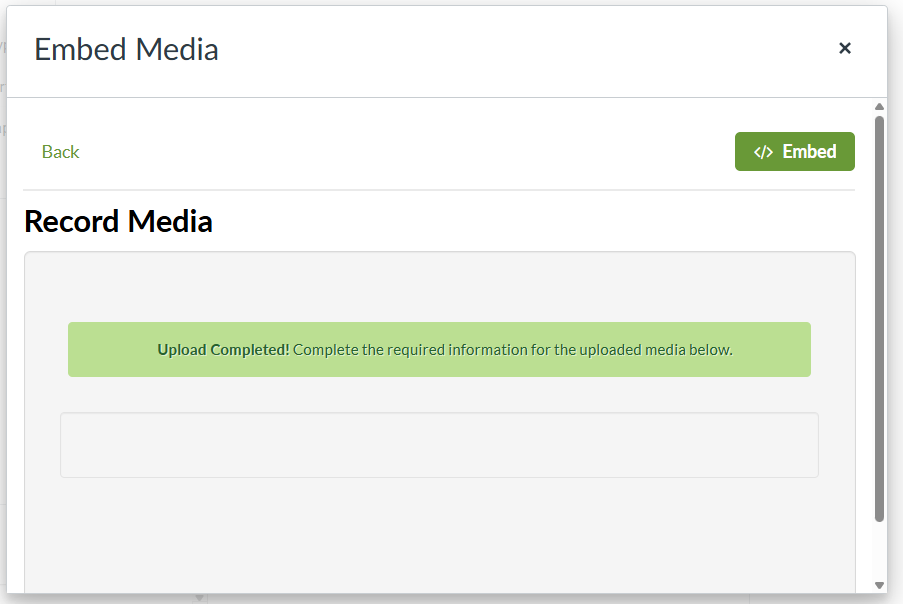This screenshot has width=903, height=604.
Task: Click the dialog header's blank area
Action: [520, 50]
